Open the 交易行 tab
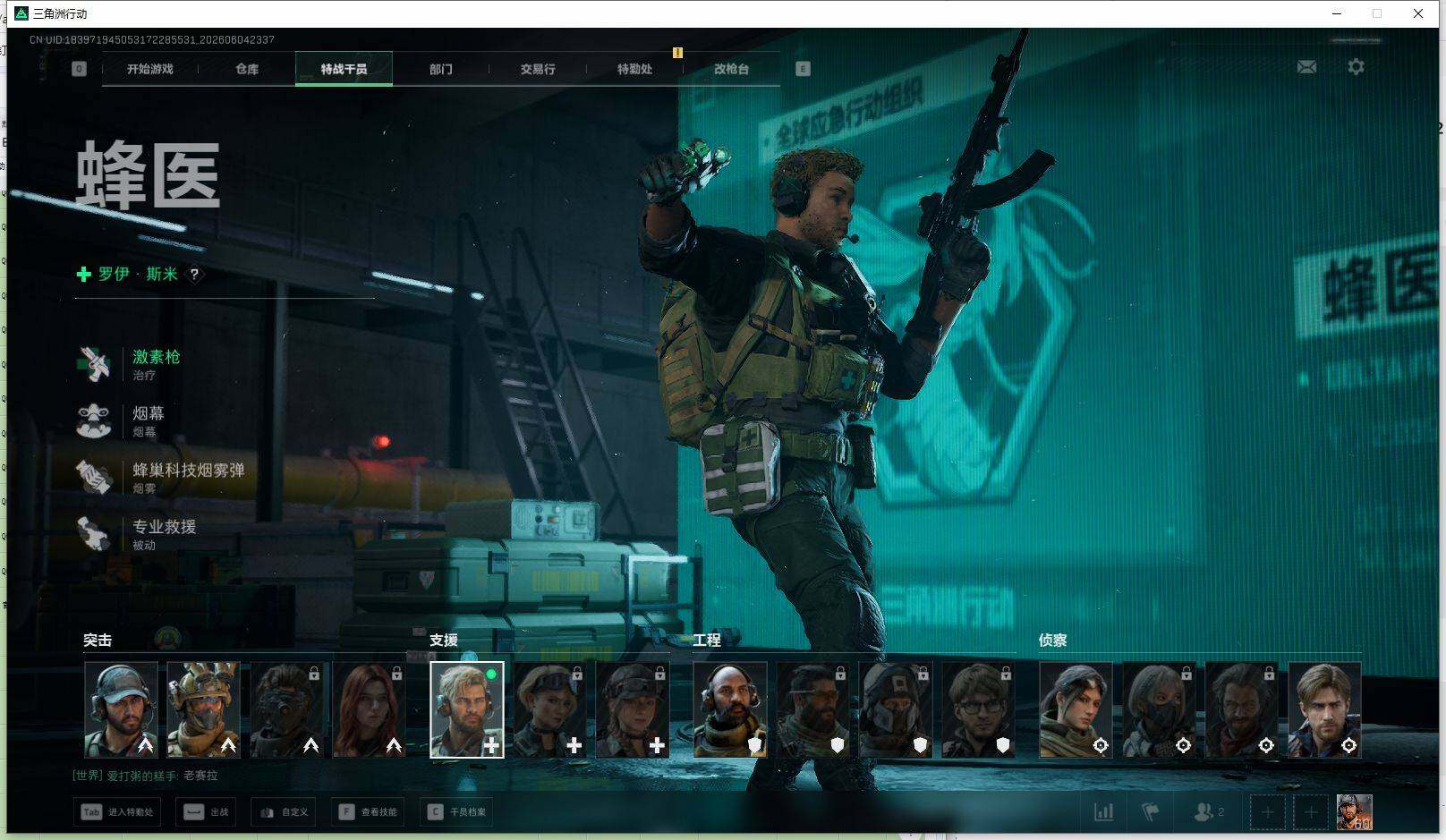 538,69
